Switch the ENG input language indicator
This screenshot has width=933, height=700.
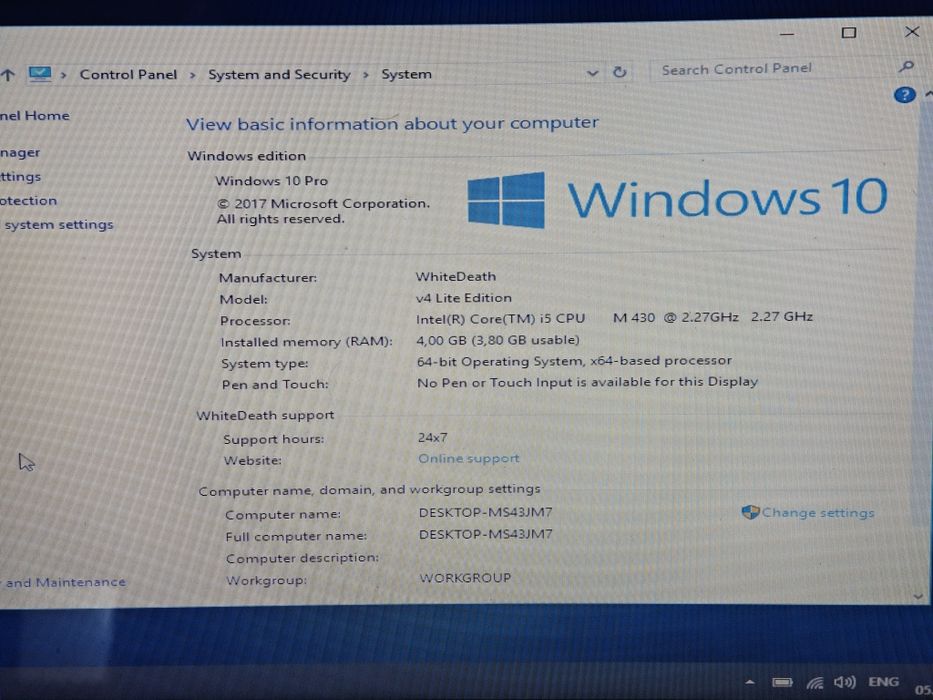tap(883, 682)
